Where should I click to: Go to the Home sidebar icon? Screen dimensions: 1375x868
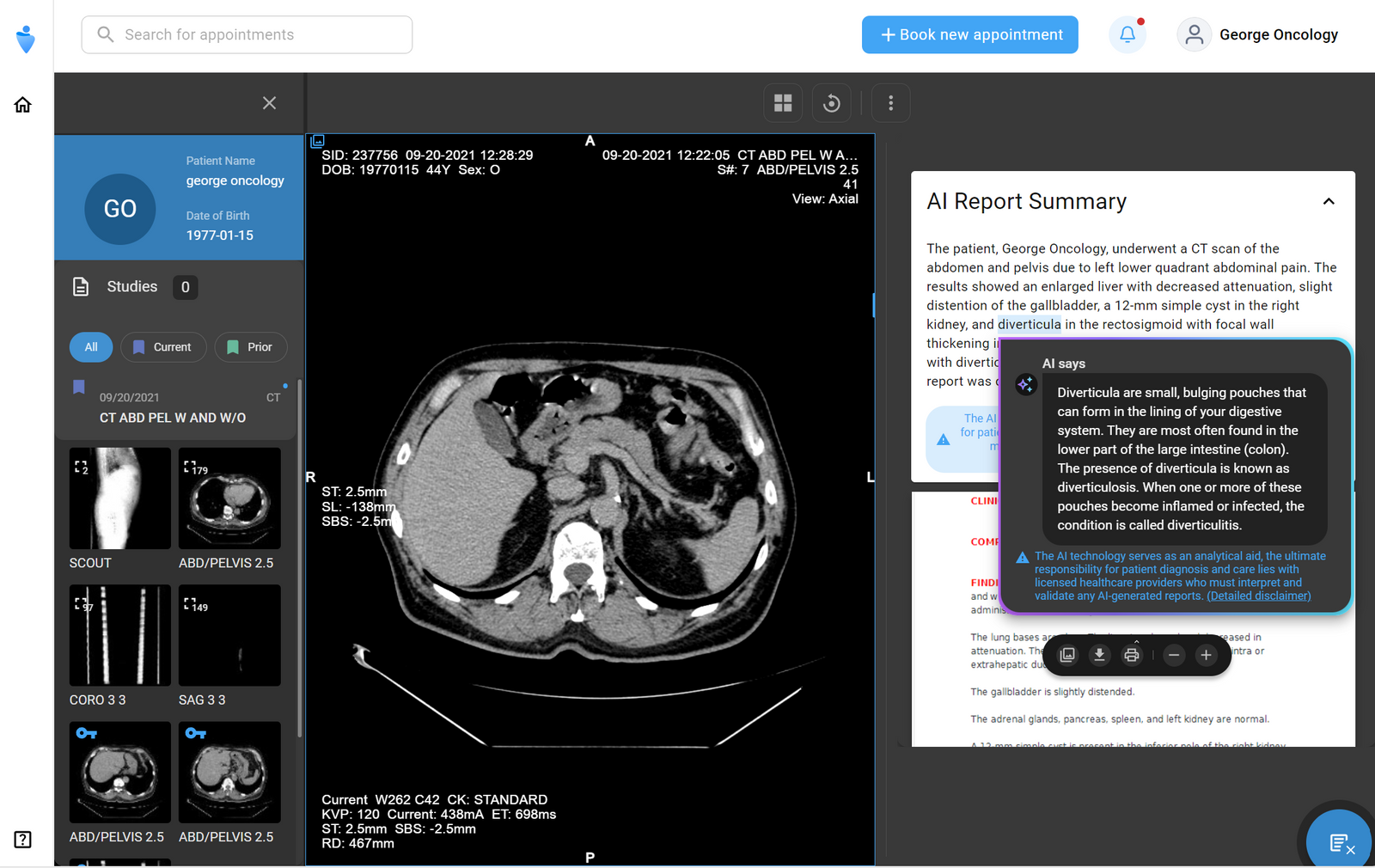(23, 105)
